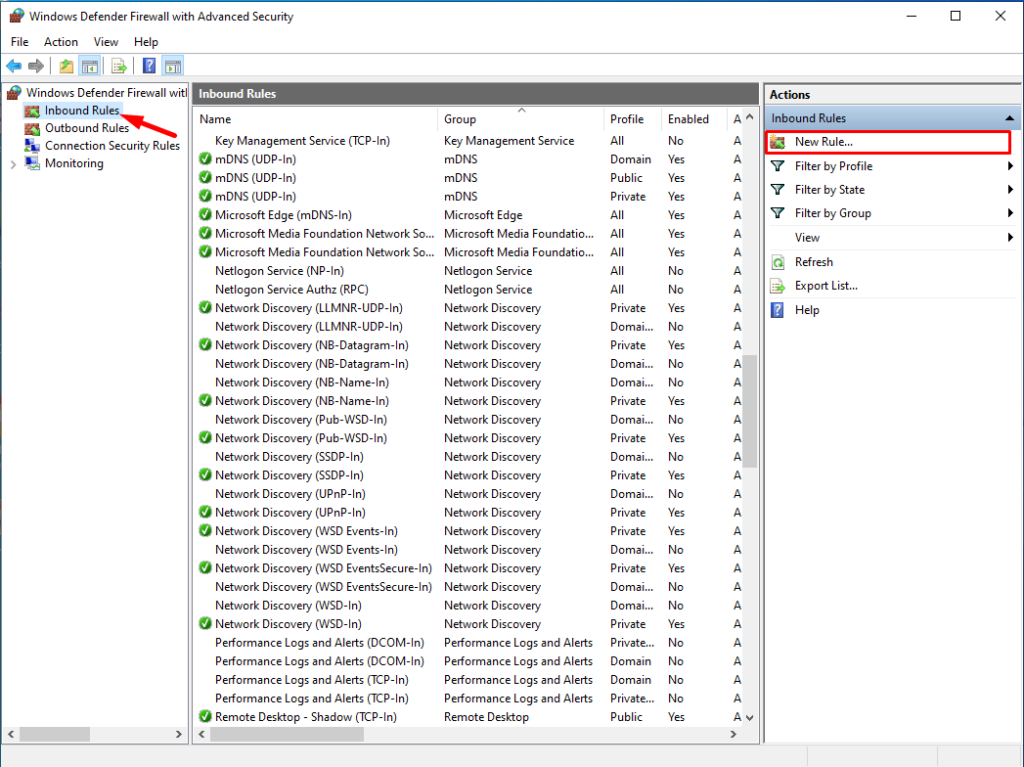Click the tree pane horizontal scrollbar thumb
1024x767 pixels.
click(54, 734)
